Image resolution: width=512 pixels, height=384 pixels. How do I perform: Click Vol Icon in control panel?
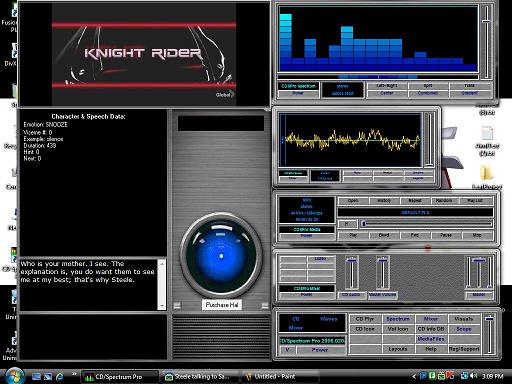click(x=398, y=329)
